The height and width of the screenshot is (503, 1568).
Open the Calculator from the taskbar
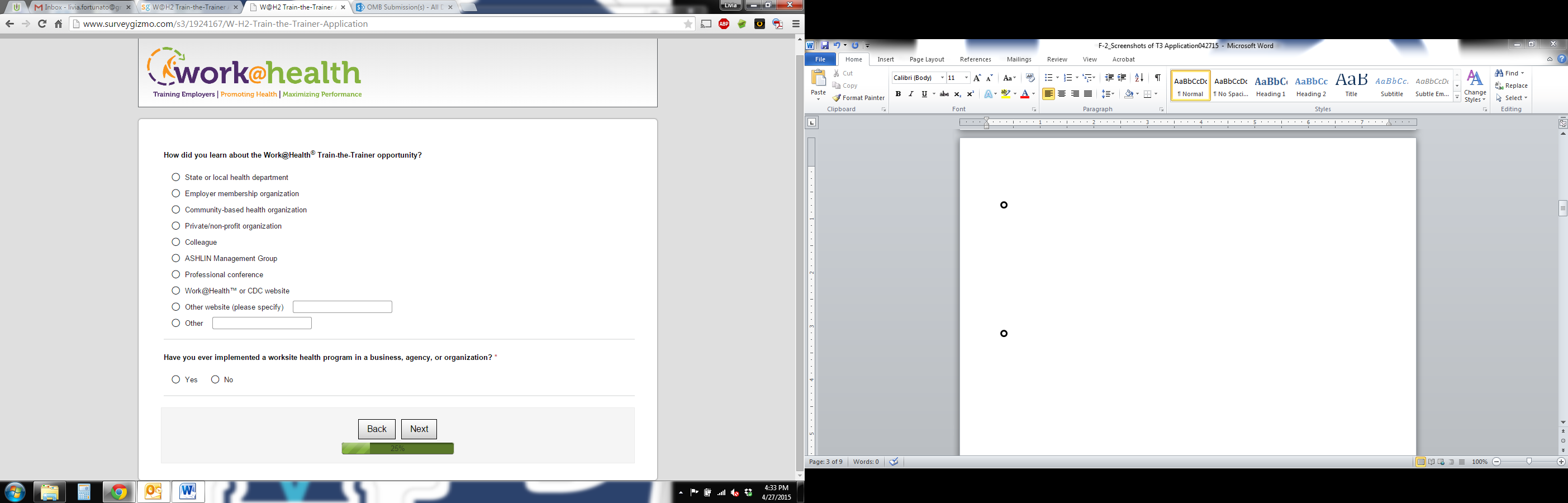point(84,492)
